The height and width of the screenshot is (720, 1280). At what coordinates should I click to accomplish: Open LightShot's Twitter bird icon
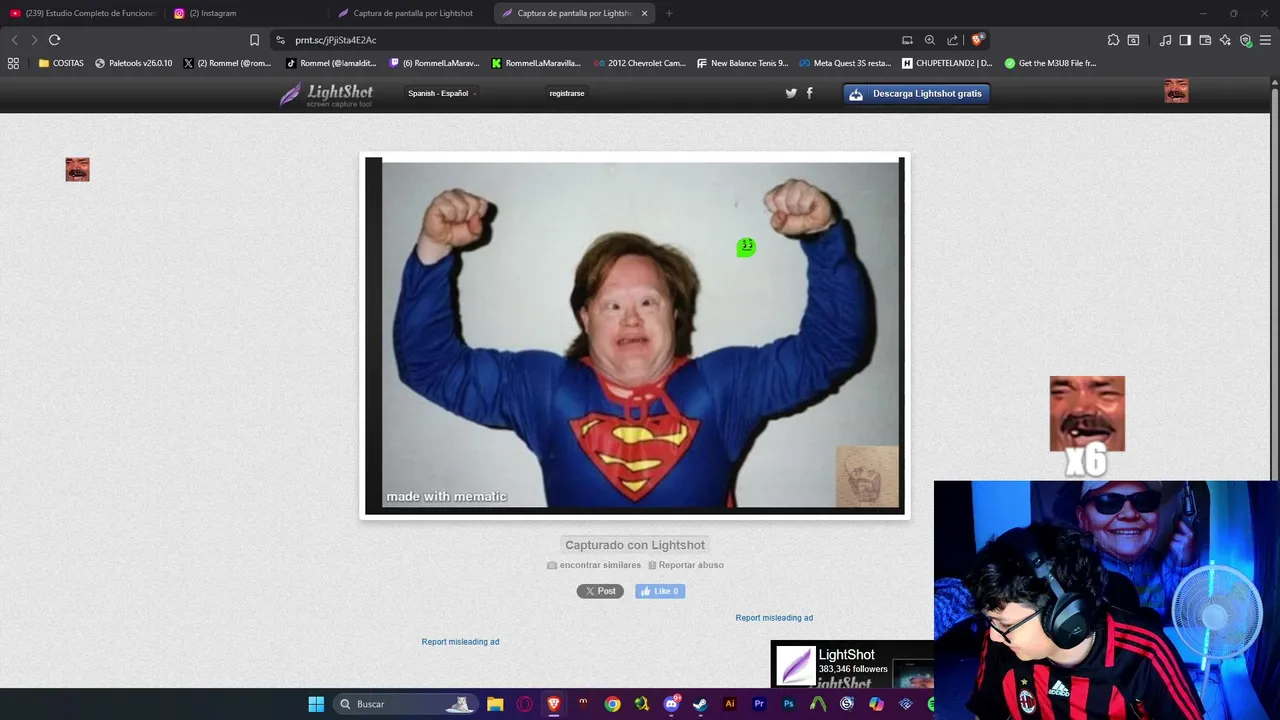[x=791, y=93]
